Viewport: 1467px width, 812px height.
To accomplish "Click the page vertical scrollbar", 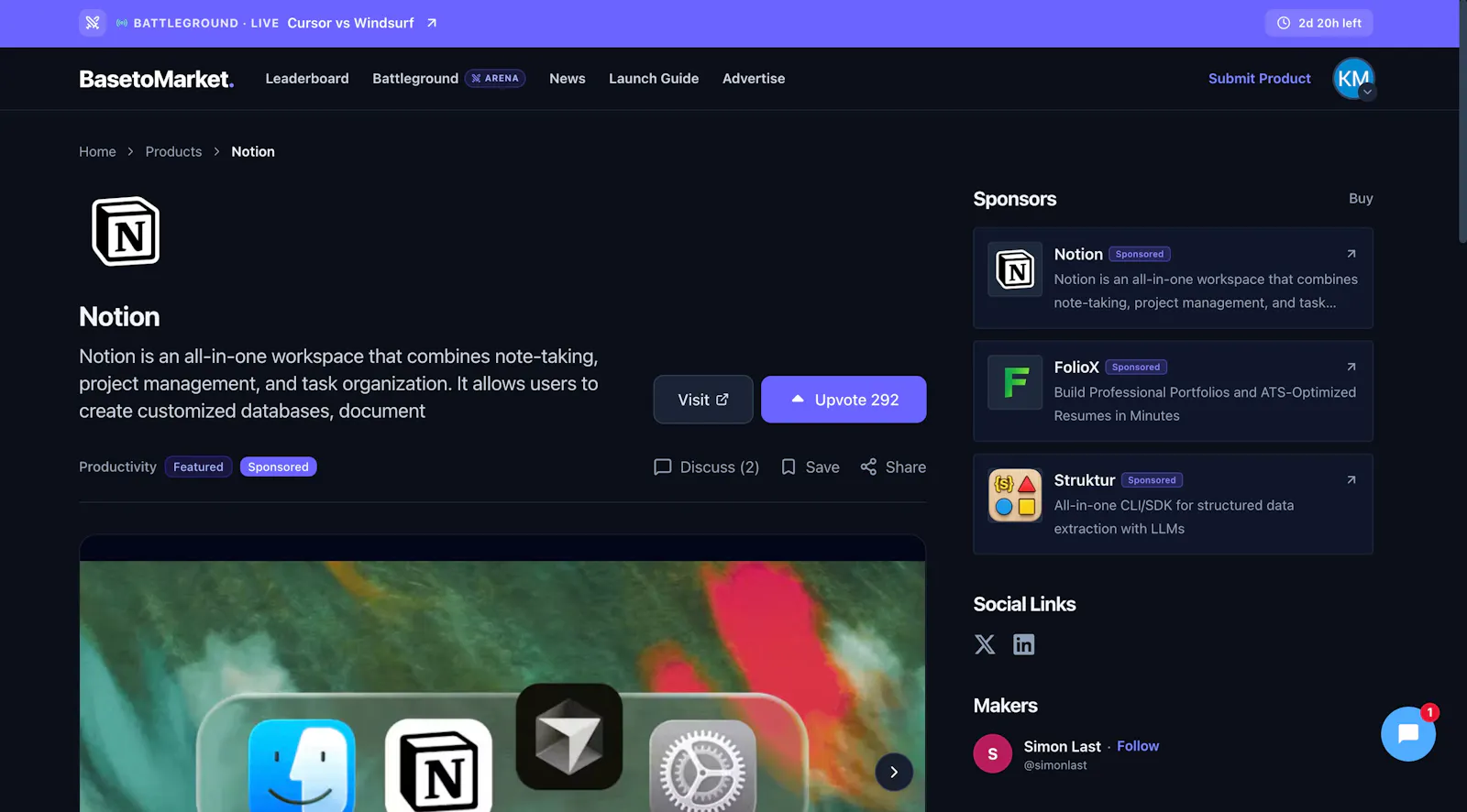I will (1462, 124).
